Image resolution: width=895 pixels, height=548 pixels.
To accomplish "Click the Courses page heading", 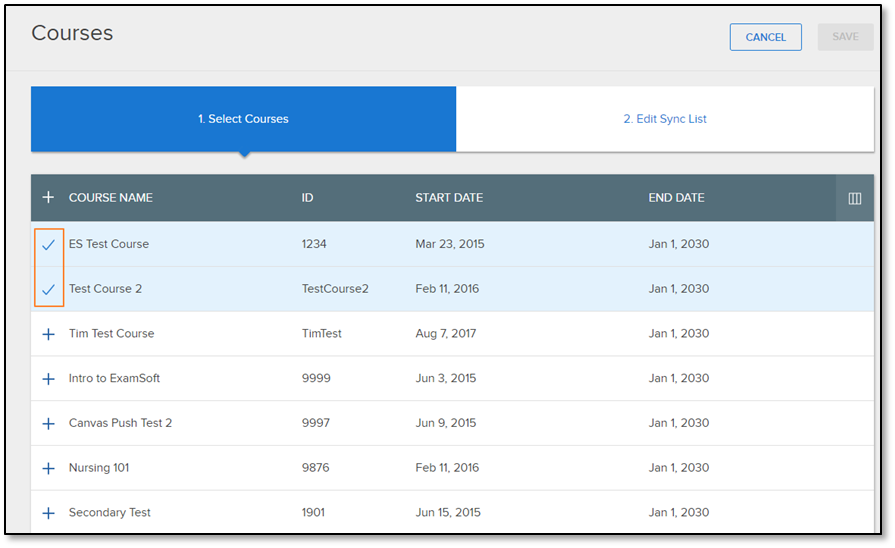I will tap(72, 33).
